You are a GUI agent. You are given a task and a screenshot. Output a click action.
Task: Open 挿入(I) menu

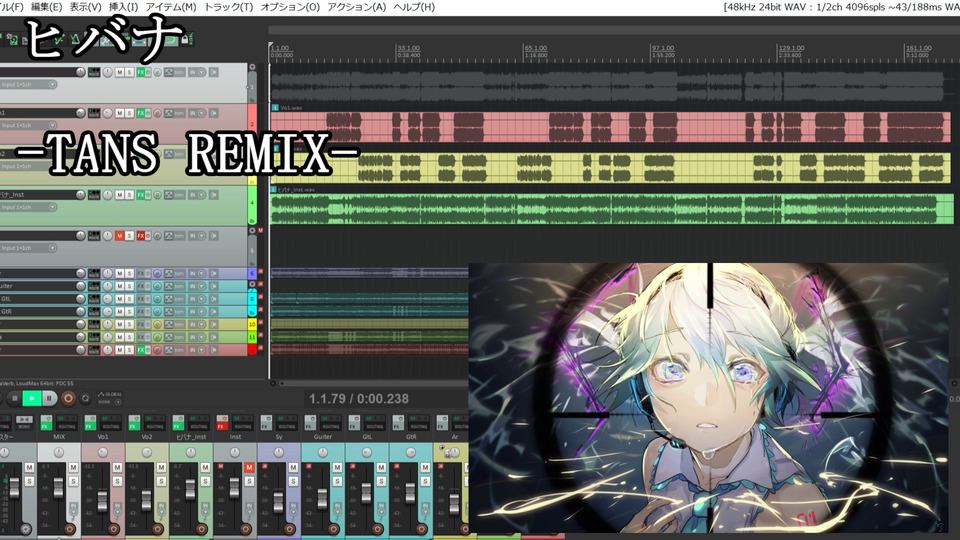123,7
